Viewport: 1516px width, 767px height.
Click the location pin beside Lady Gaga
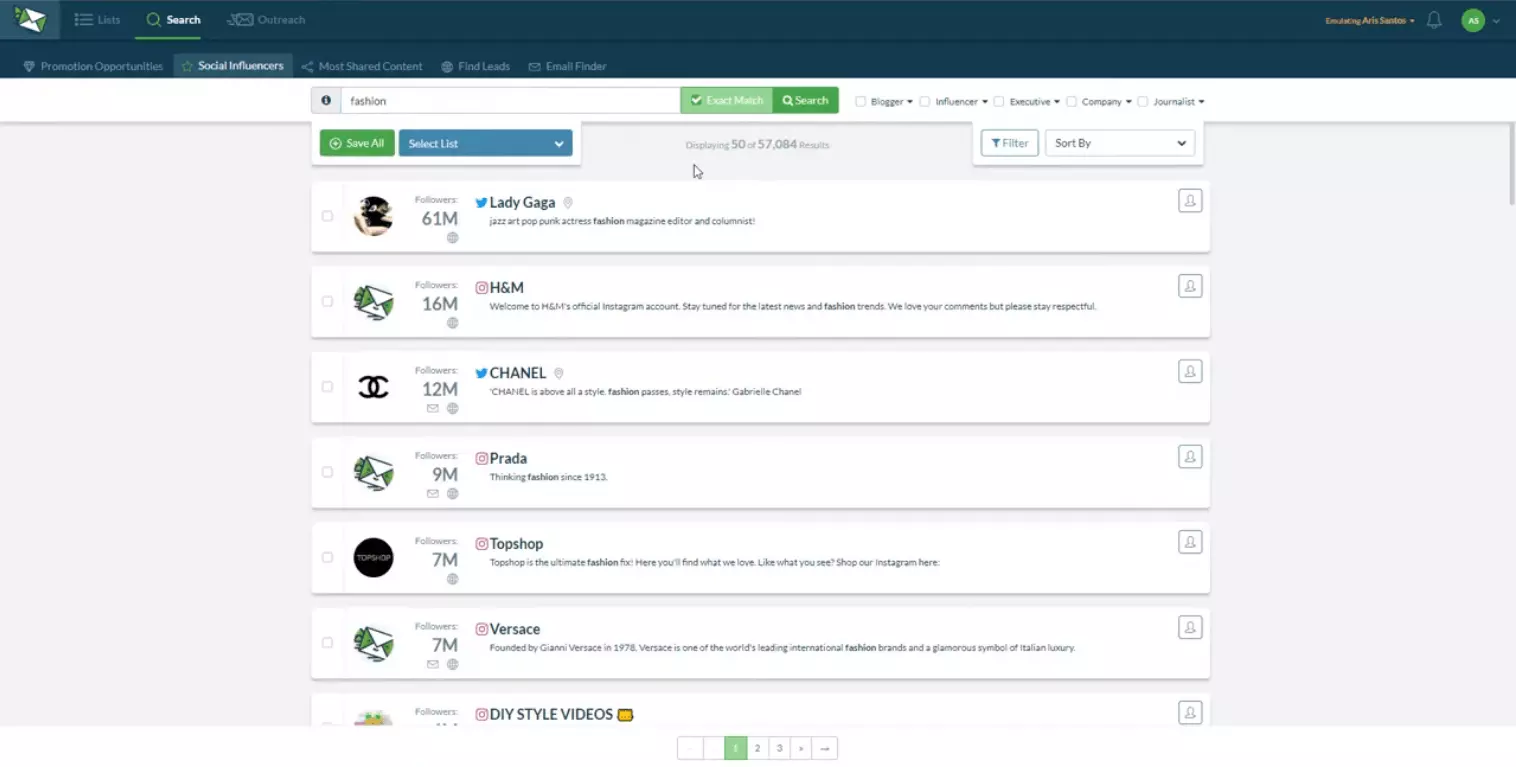(568, 203)
